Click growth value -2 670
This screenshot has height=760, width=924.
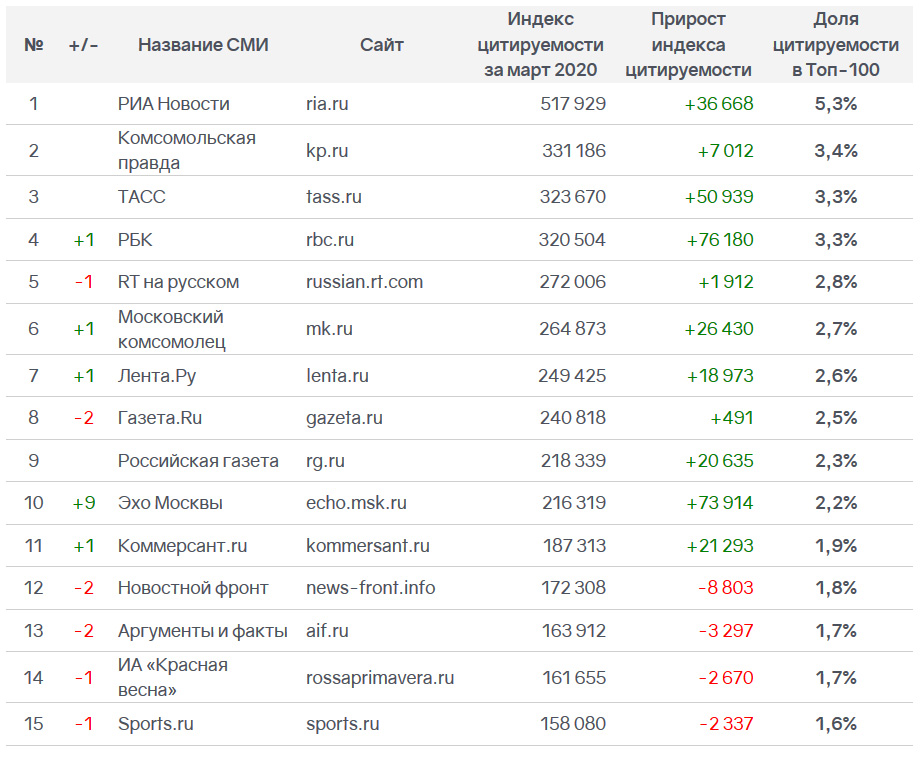pos(726,678)
